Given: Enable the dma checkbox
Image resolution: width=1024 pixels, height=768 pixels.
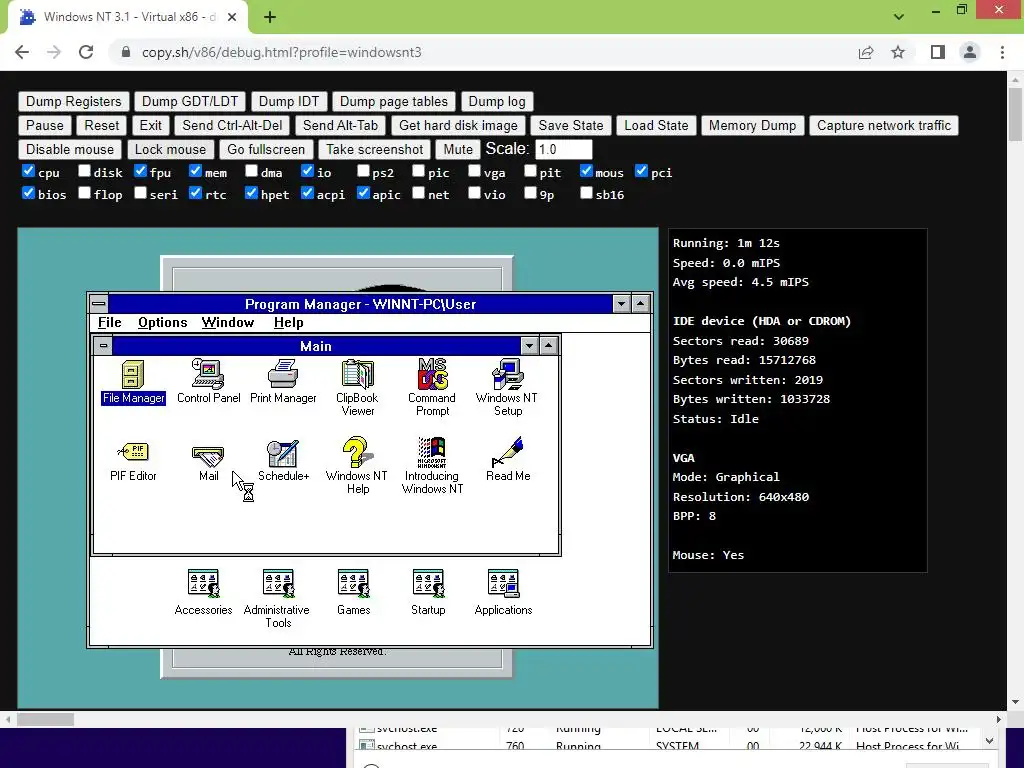Looking at the screenshot, I should click(251, 171).
